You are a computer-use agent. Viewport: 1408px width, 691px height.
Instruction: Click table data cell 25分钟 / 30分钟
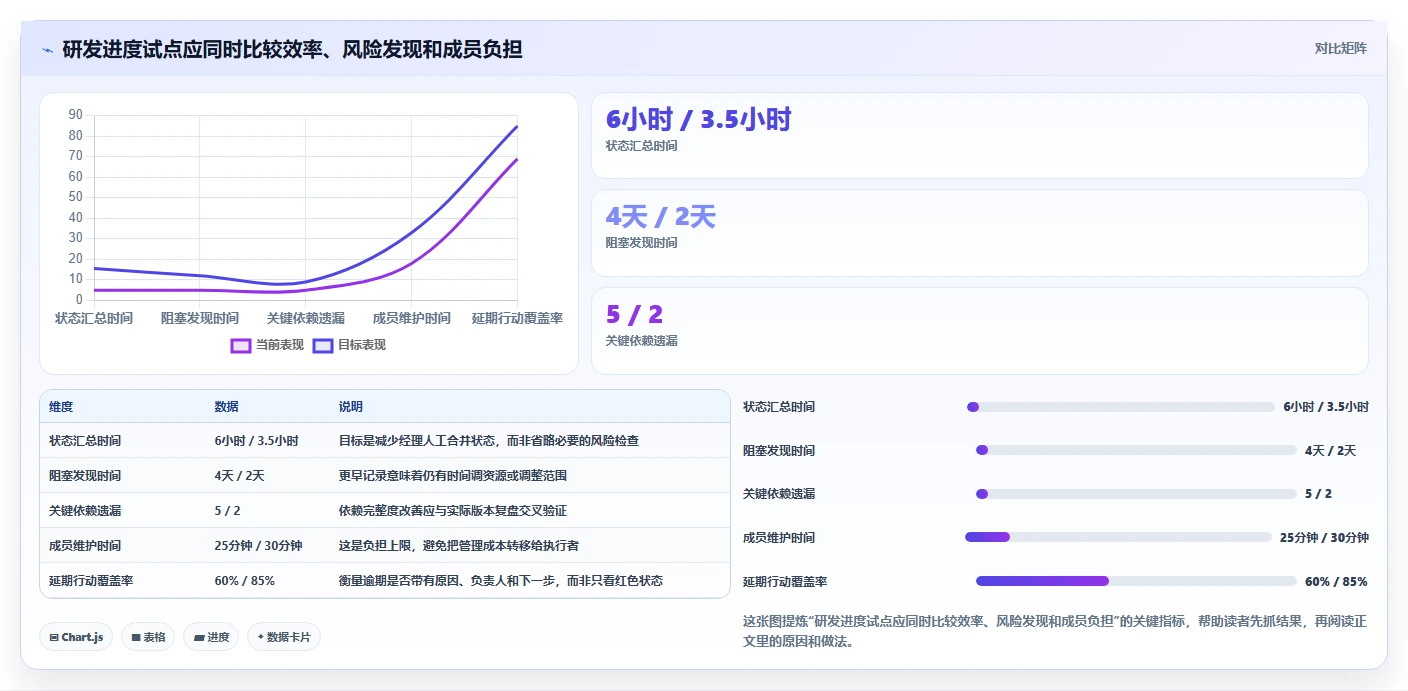point(258,546)
